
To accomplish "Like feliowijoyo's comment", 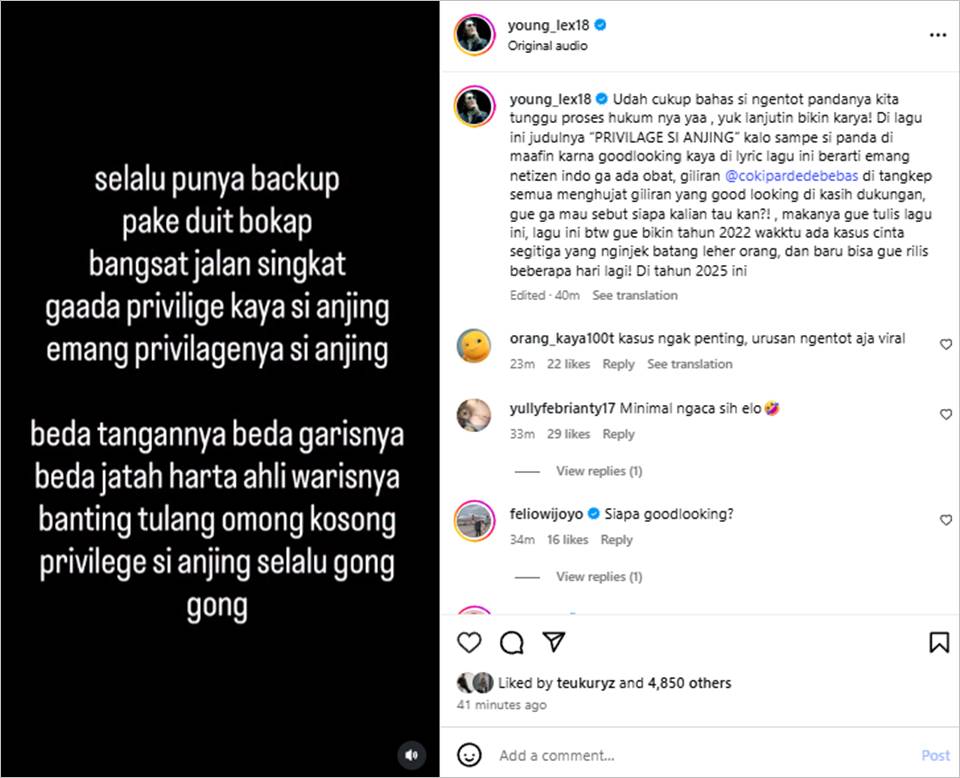I will [x=945, y=520].
